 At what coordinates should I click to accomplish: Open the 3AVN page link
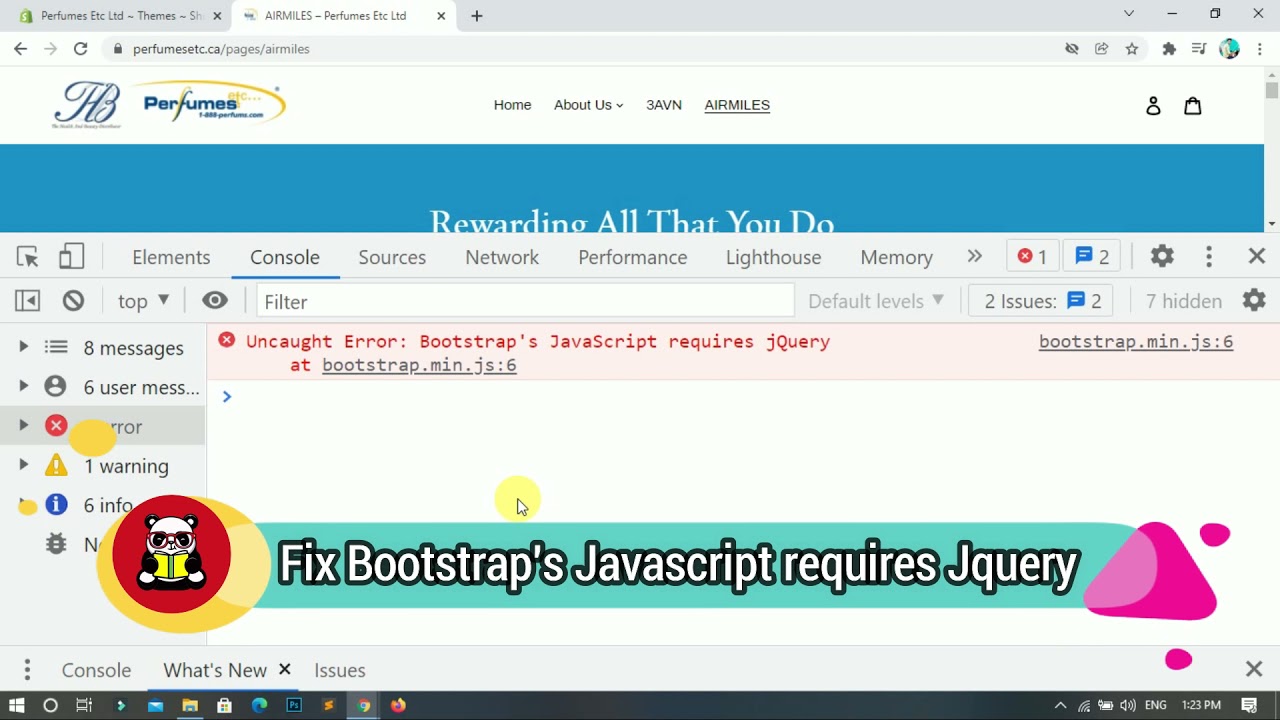(x=664, y=105)
